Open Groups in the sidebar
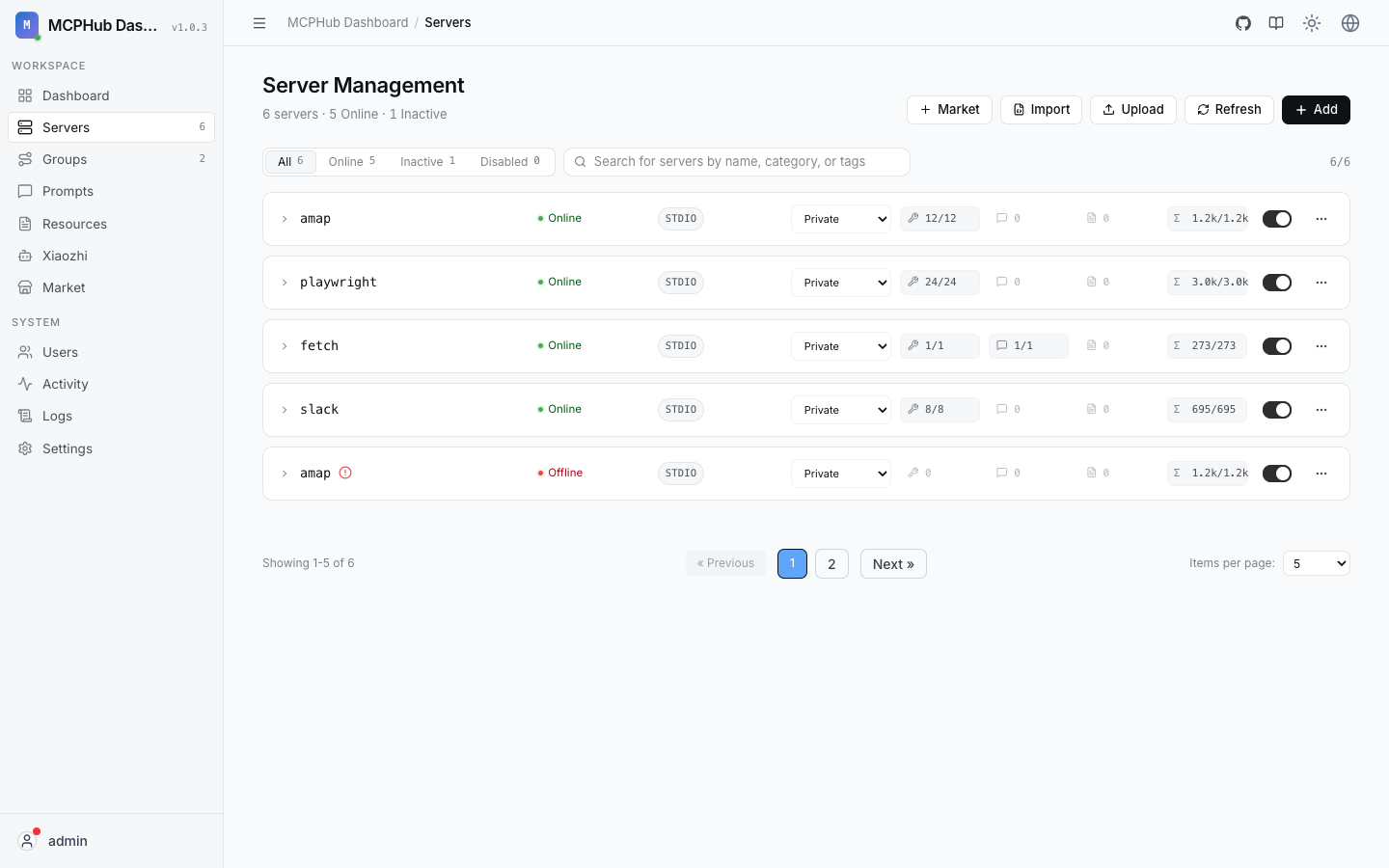 click(x=111, y=159)
